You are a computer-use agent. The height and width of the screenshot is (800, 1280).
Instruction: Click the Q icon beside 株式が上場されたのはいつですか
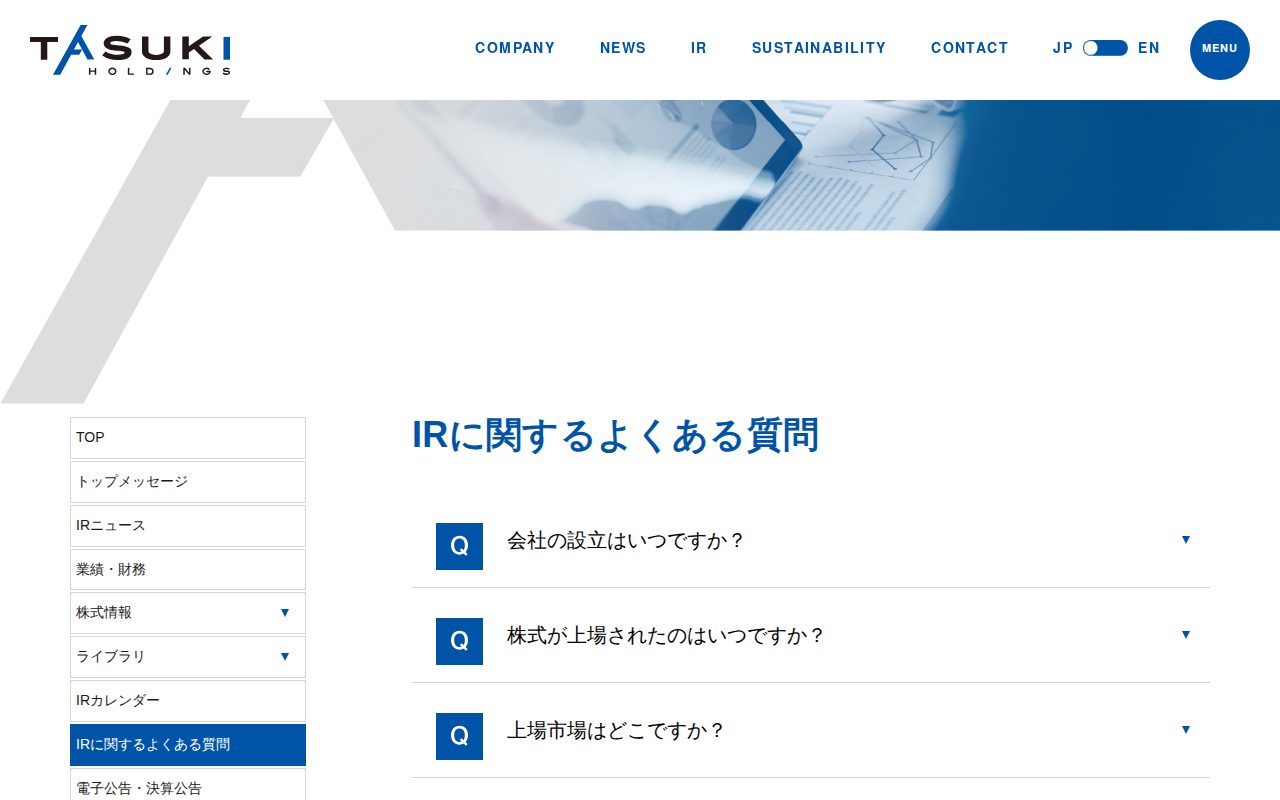[x=459, y=641]
